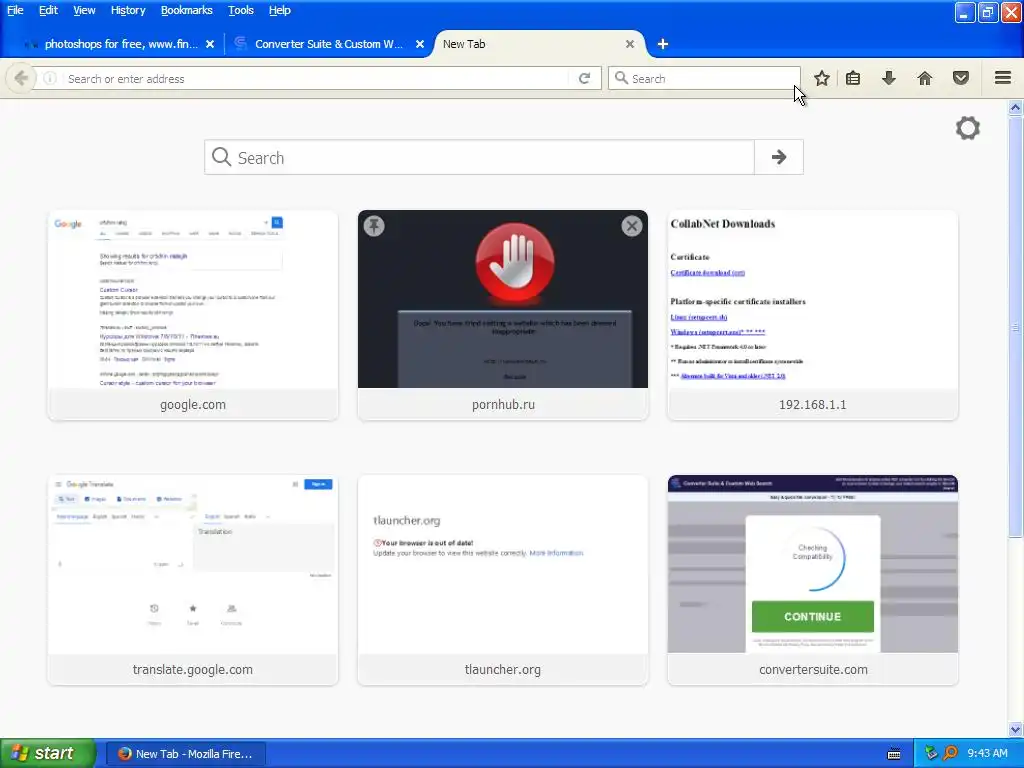
Task: Click the network tray icon
Action: (931, 754)
